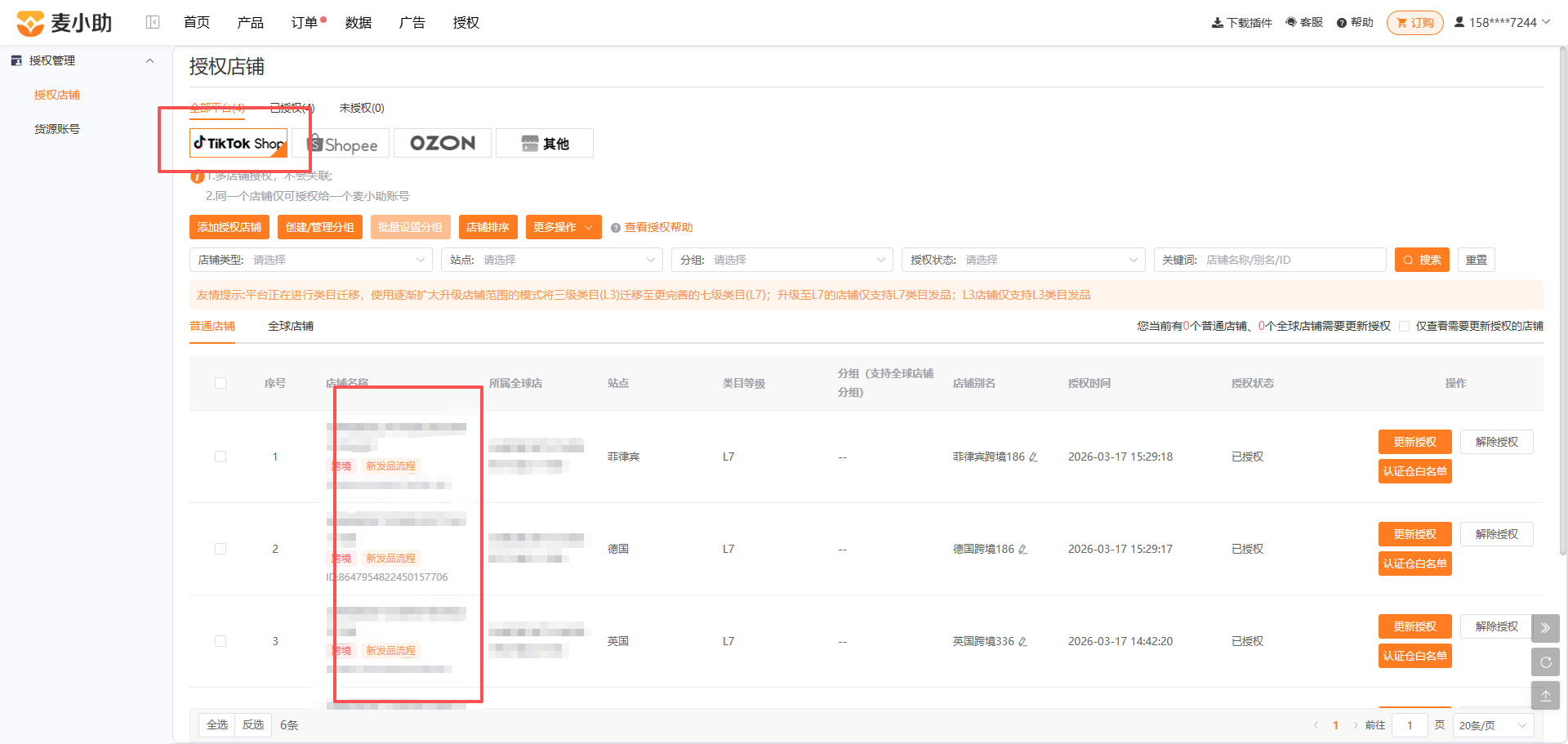
Task: Edit alias pencil icon for 菲律宾跨境186
Action: point(1033,457)
